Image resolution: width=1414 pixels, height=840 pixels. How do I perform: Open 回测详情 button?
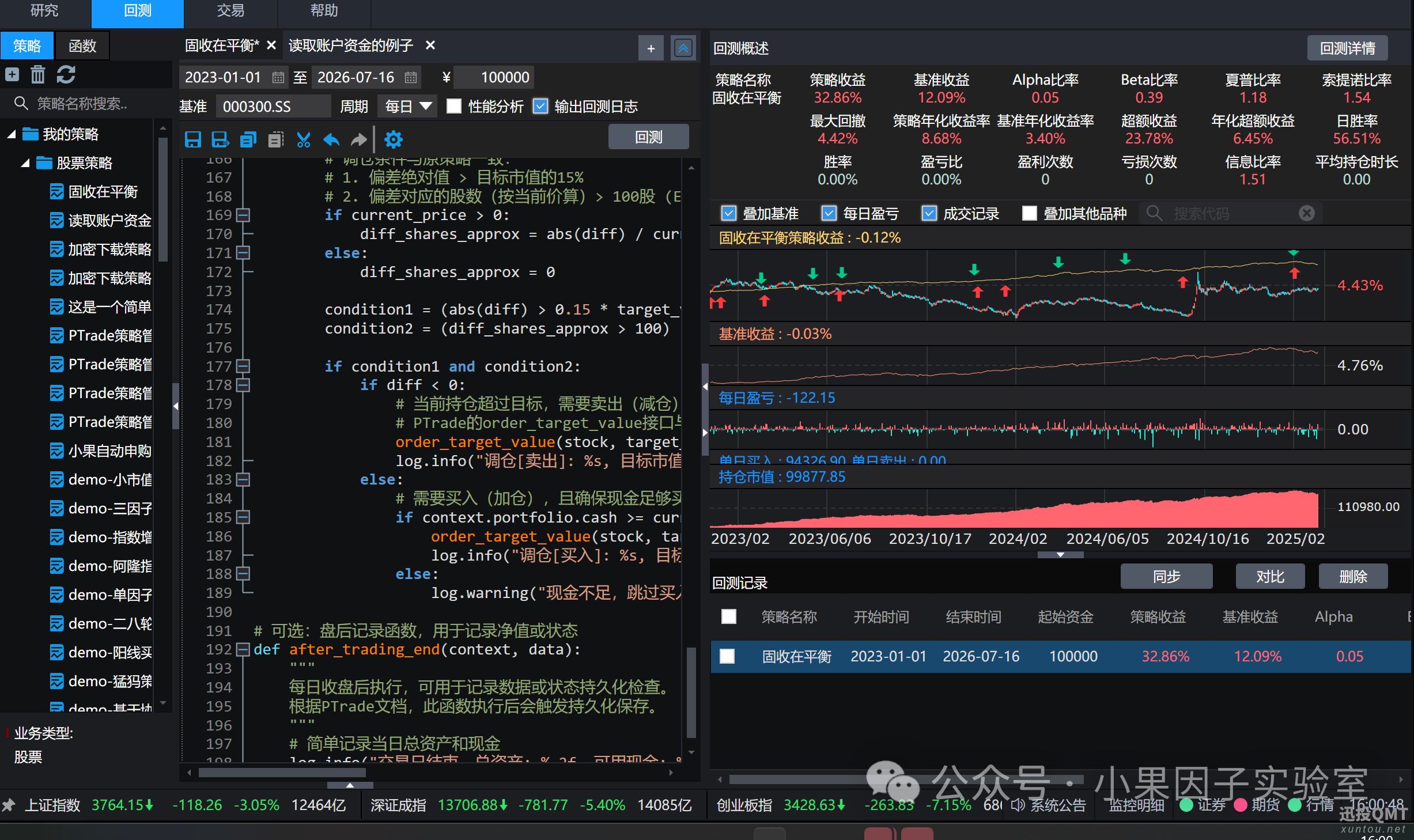point(1348,48)
